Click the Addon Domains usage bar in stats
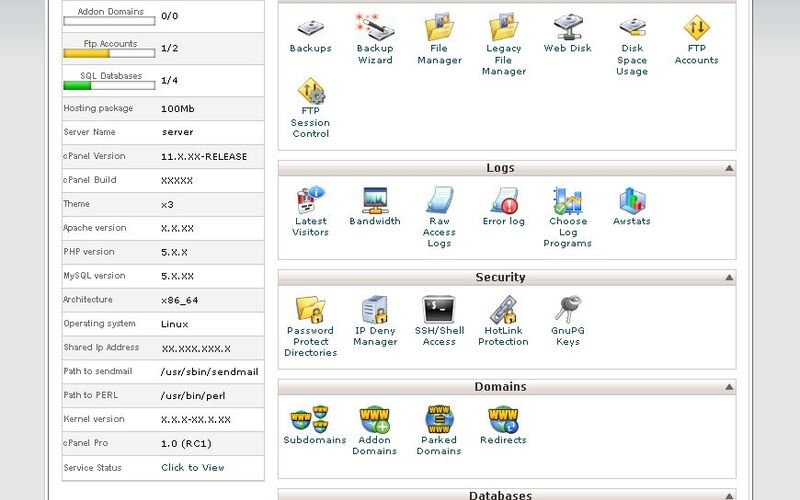This screenshot has width=800, height=500. click(x=109, y=21)
